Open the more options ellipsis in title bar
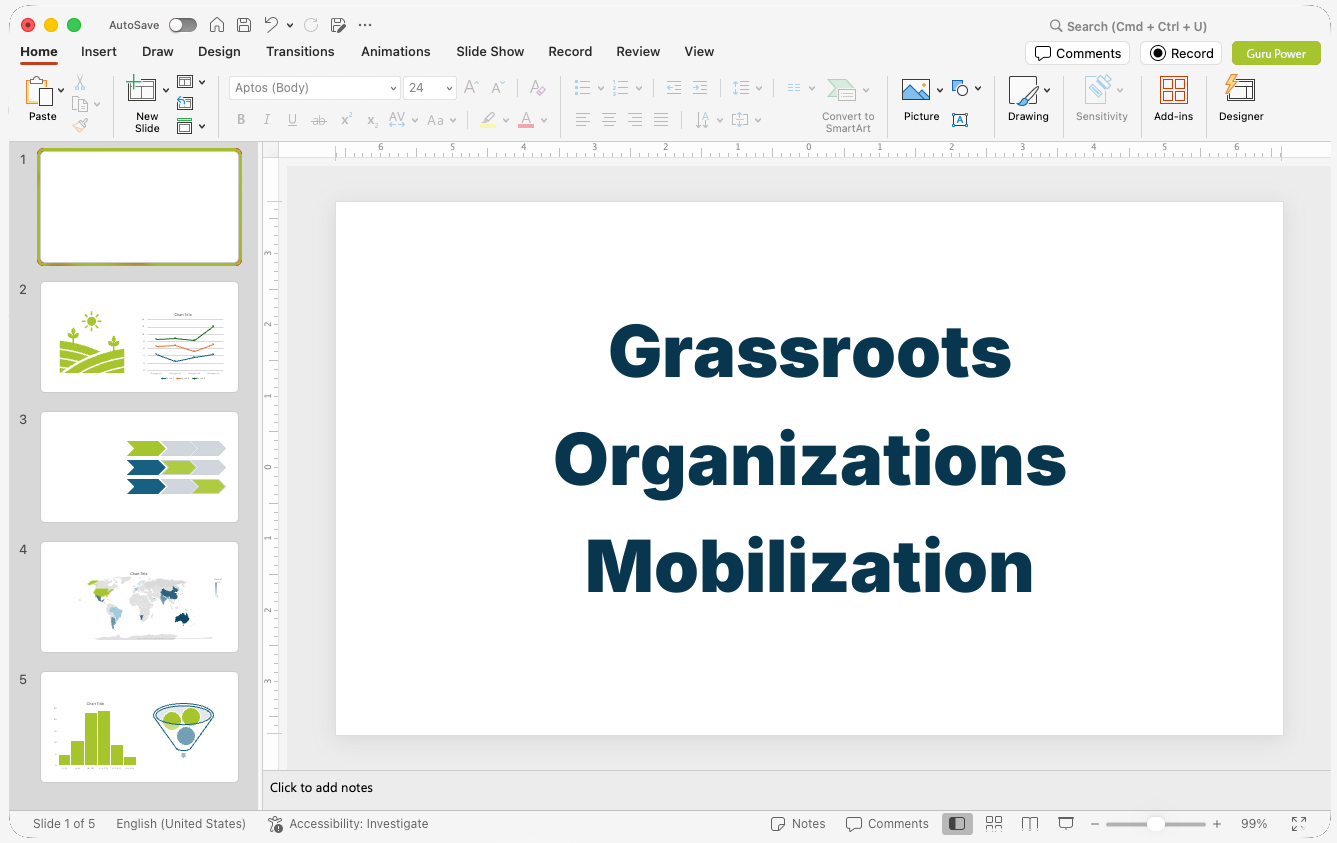The image size is (1337, 843). click(365, 25)
